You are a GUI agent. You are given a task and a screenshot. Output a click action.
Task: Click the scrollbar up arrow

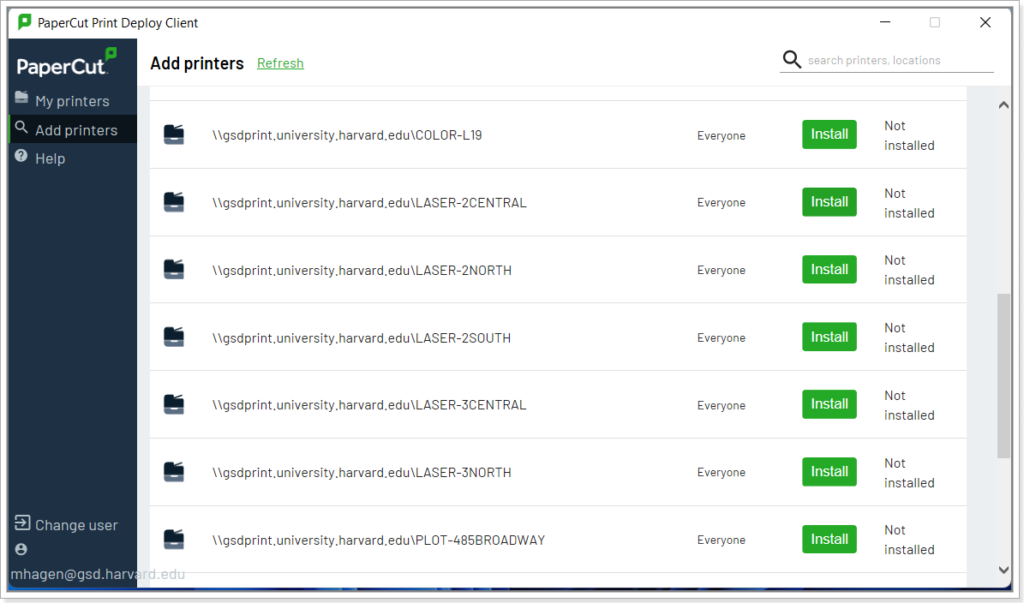coord(1004,104)
